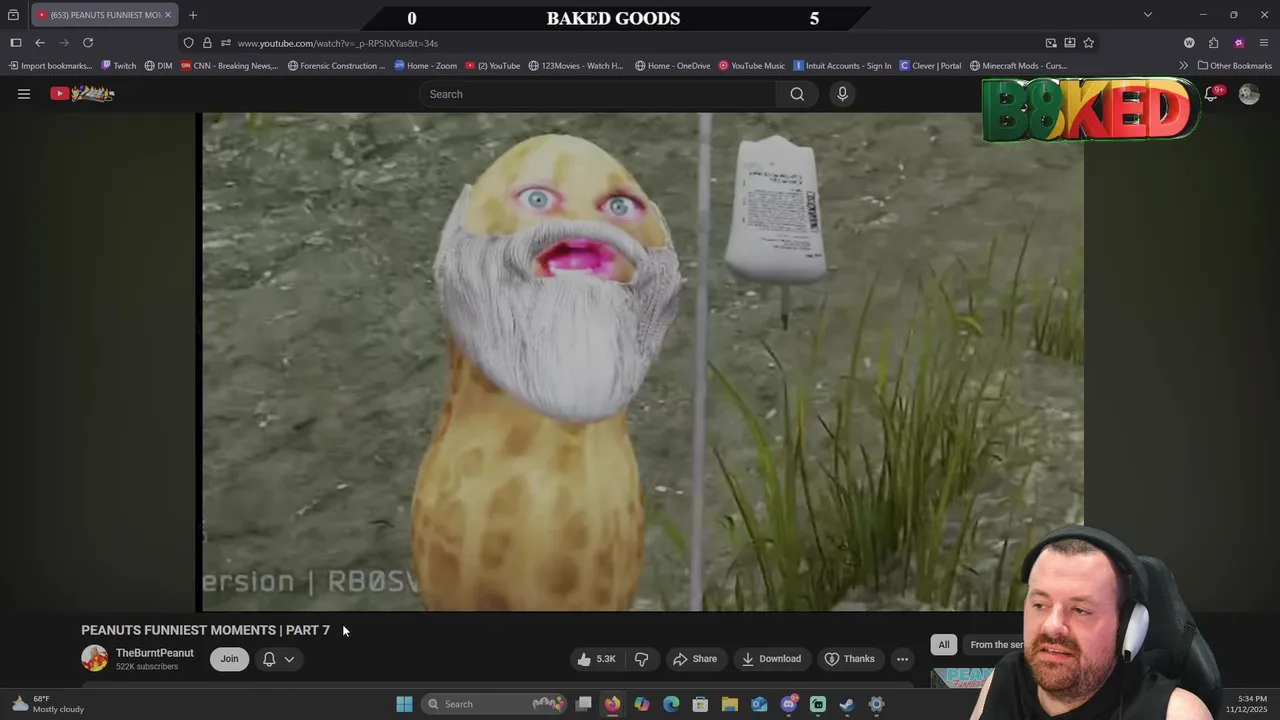Open File Explorer from the taskbar
Image resolution: width=1280 pixels, height=720 pixels.
click(x=730, y=704)
